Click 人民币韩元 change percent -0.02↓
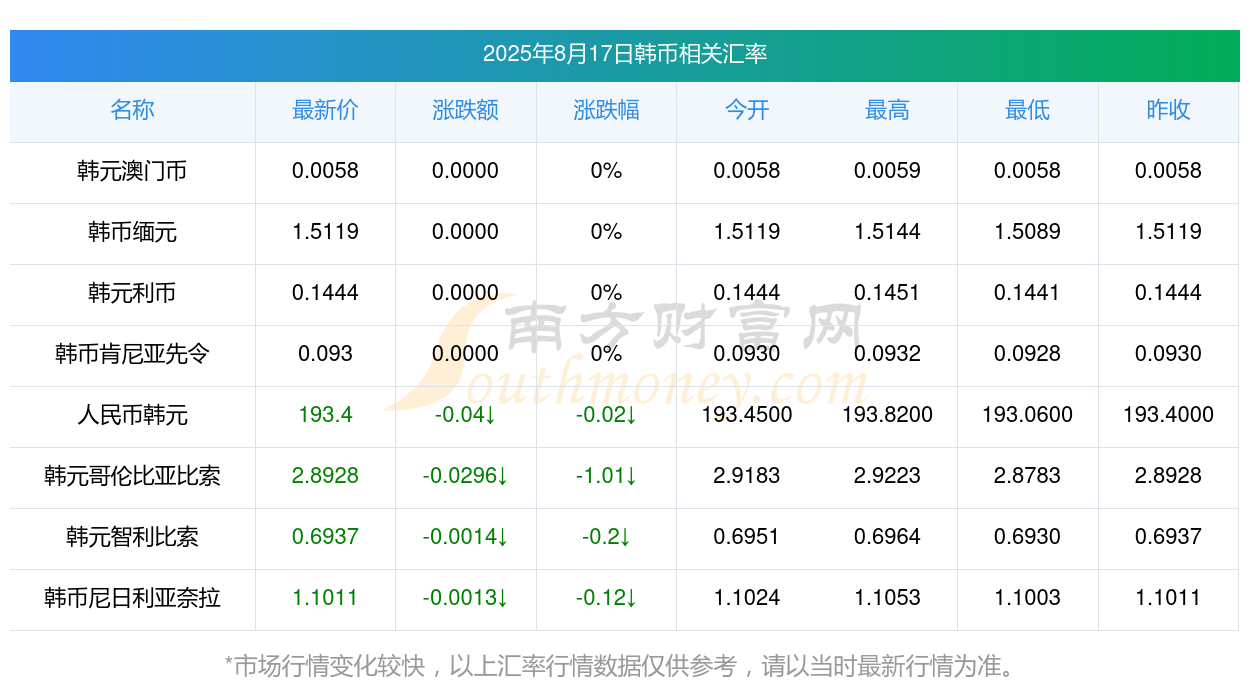Screen dimensions: 1250x698 pyautogui.click(x=606, y=415)
